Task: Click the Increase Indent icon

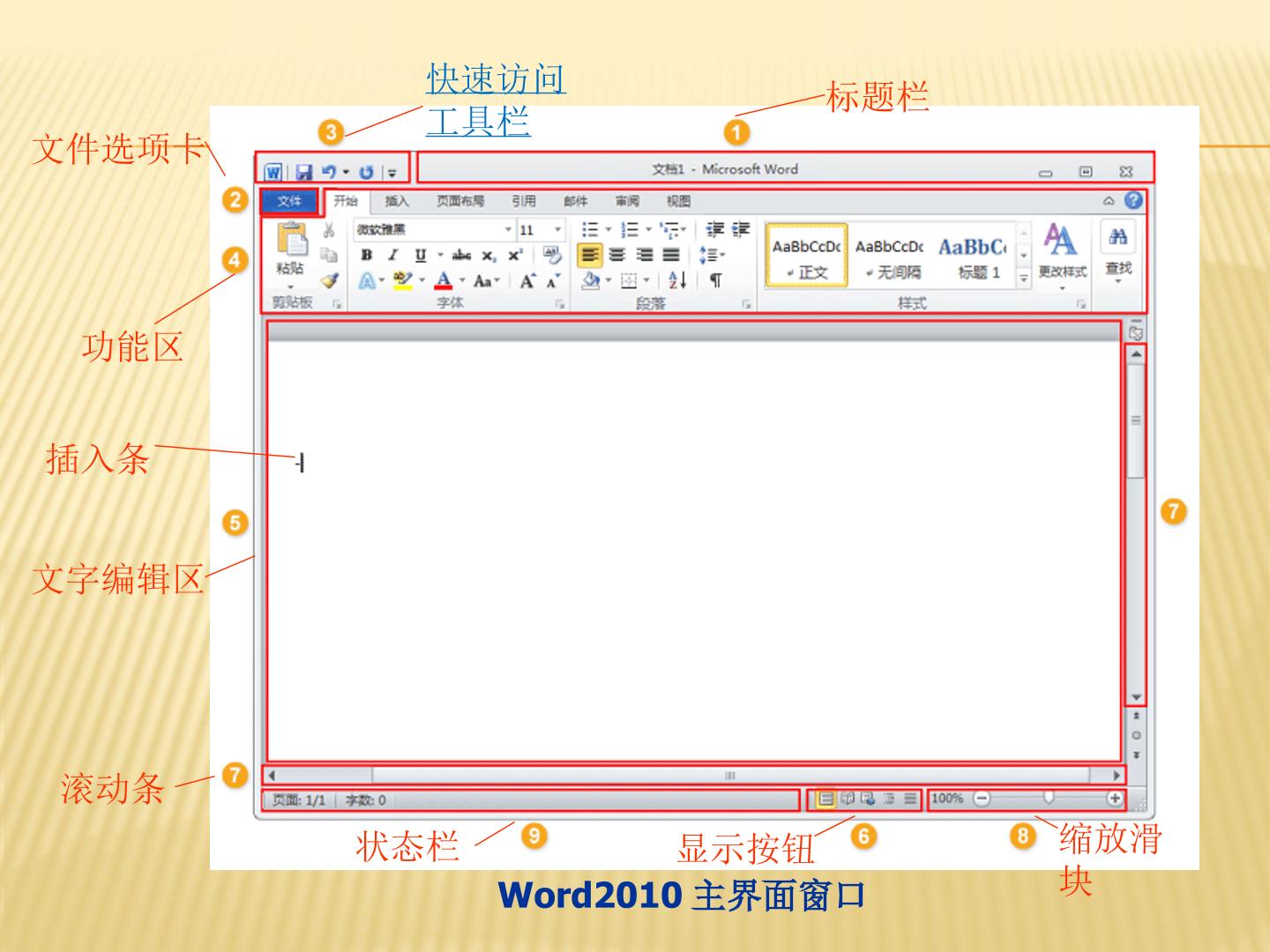Action: (741, 230)
